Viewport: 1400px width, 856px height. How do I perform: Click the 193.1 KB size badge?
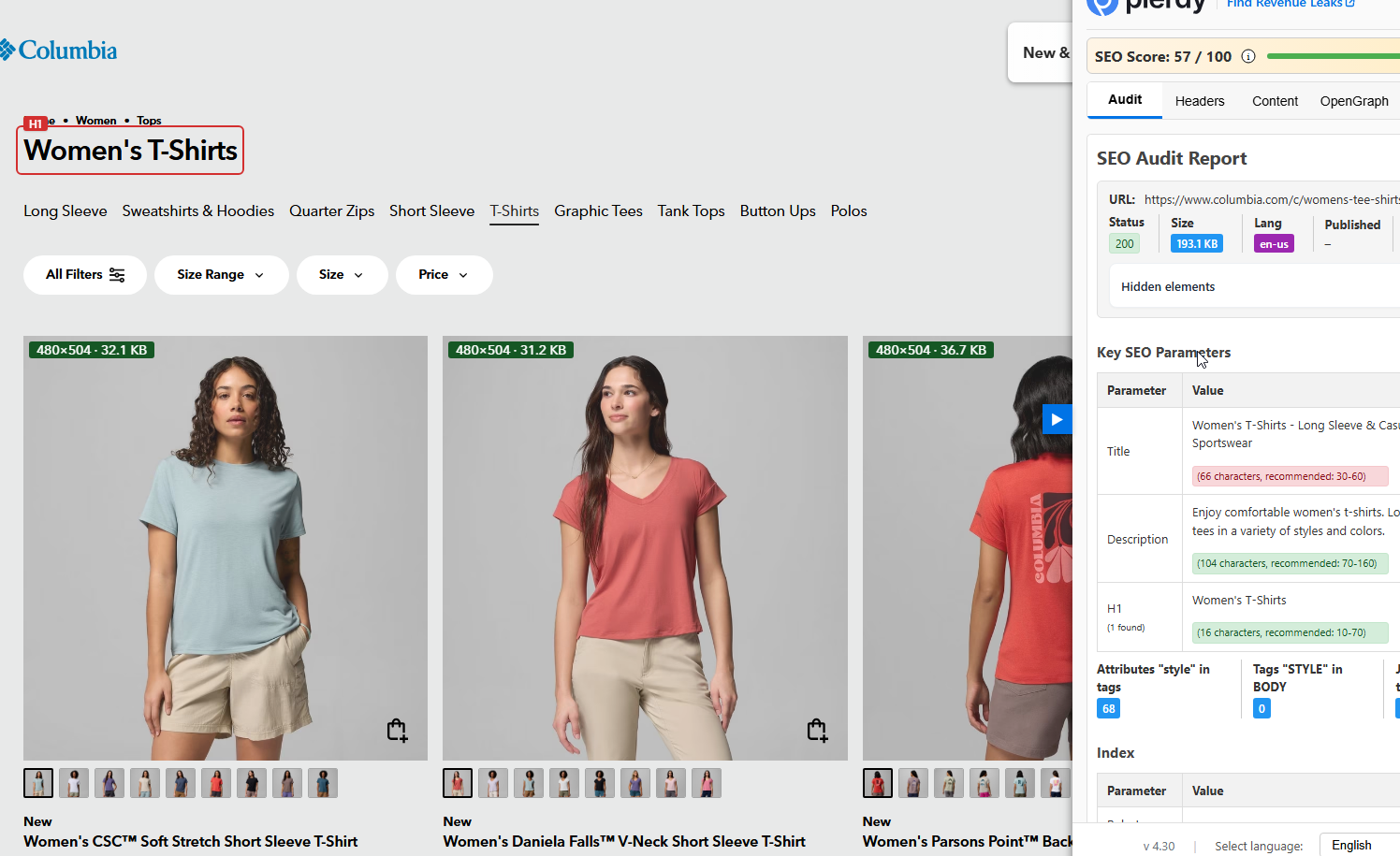[x=1197, y=244]
